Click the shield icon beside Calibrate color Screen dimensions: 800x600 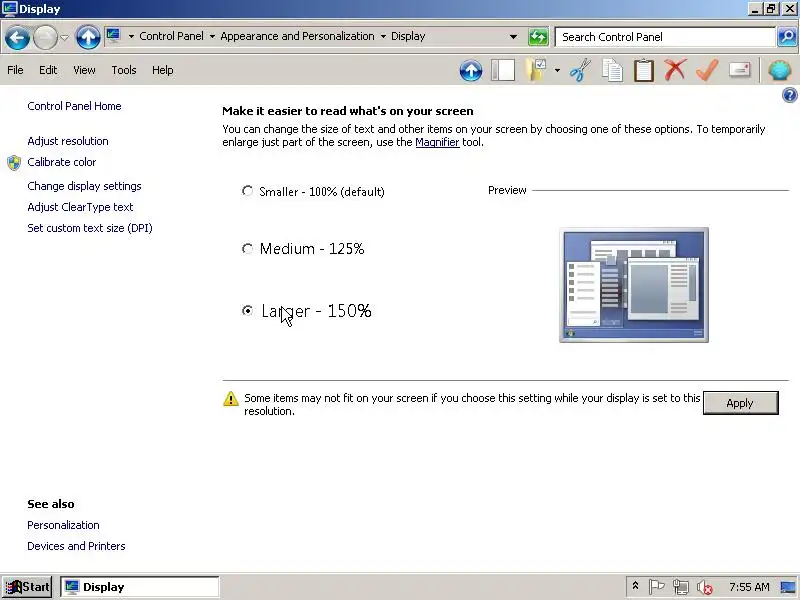(x=14, y=163)
